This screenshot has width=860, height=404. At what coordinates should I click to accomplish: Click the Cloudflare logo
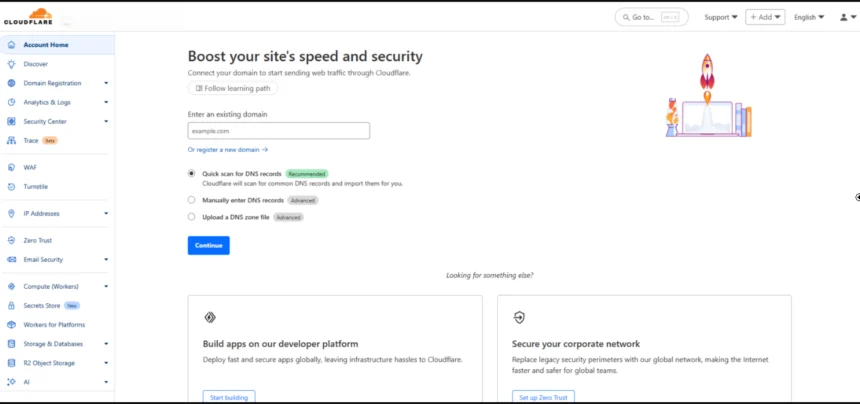28,16
